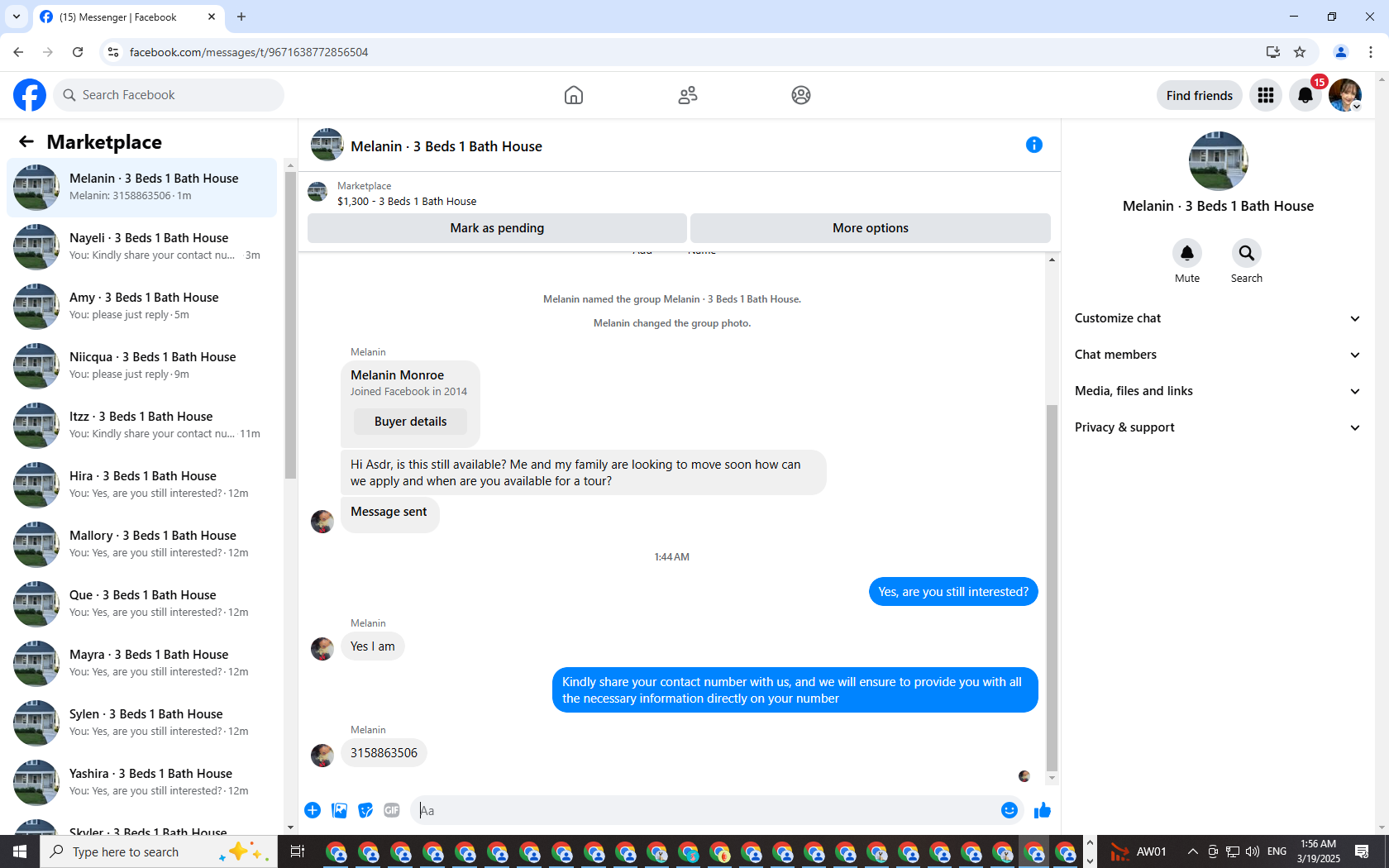Send a thumbs-up like

1043,810
